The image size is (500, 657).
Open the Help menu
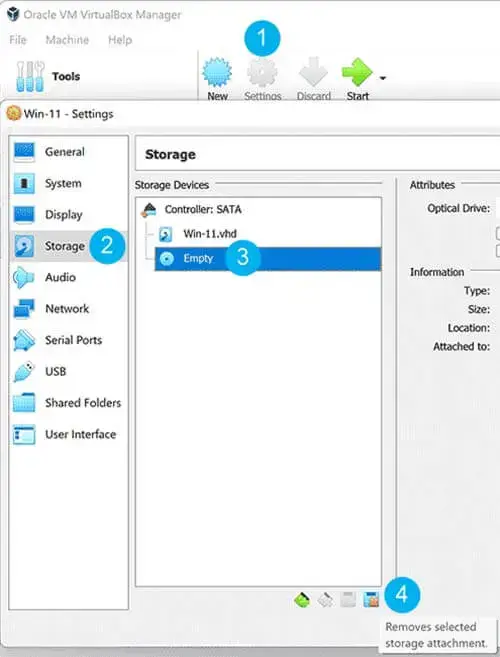coord(120,40)
